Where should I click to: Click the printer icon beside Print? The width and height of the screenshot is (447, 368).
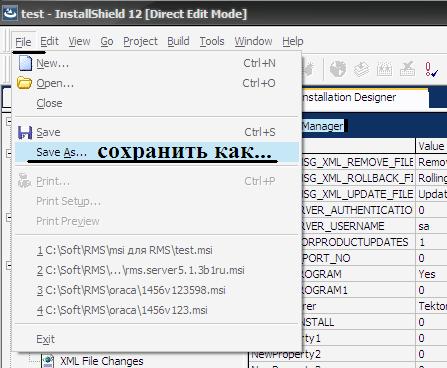coord(24,181)
